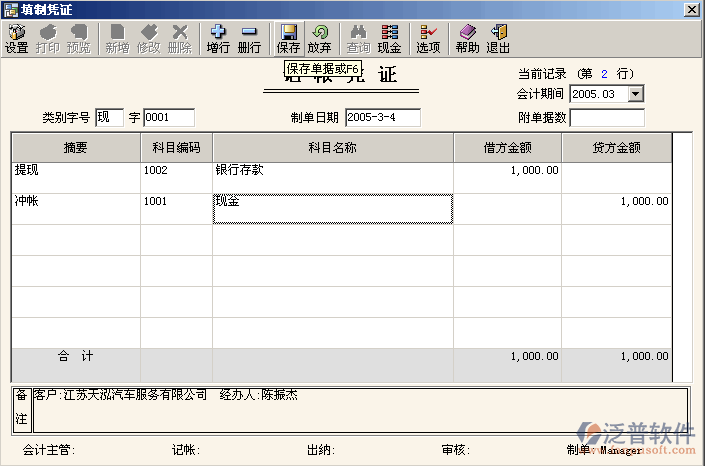Viewport: 706px width, 466px height.
Task: Click the 贷方金额 column header
Action: (x=616, y=148)
